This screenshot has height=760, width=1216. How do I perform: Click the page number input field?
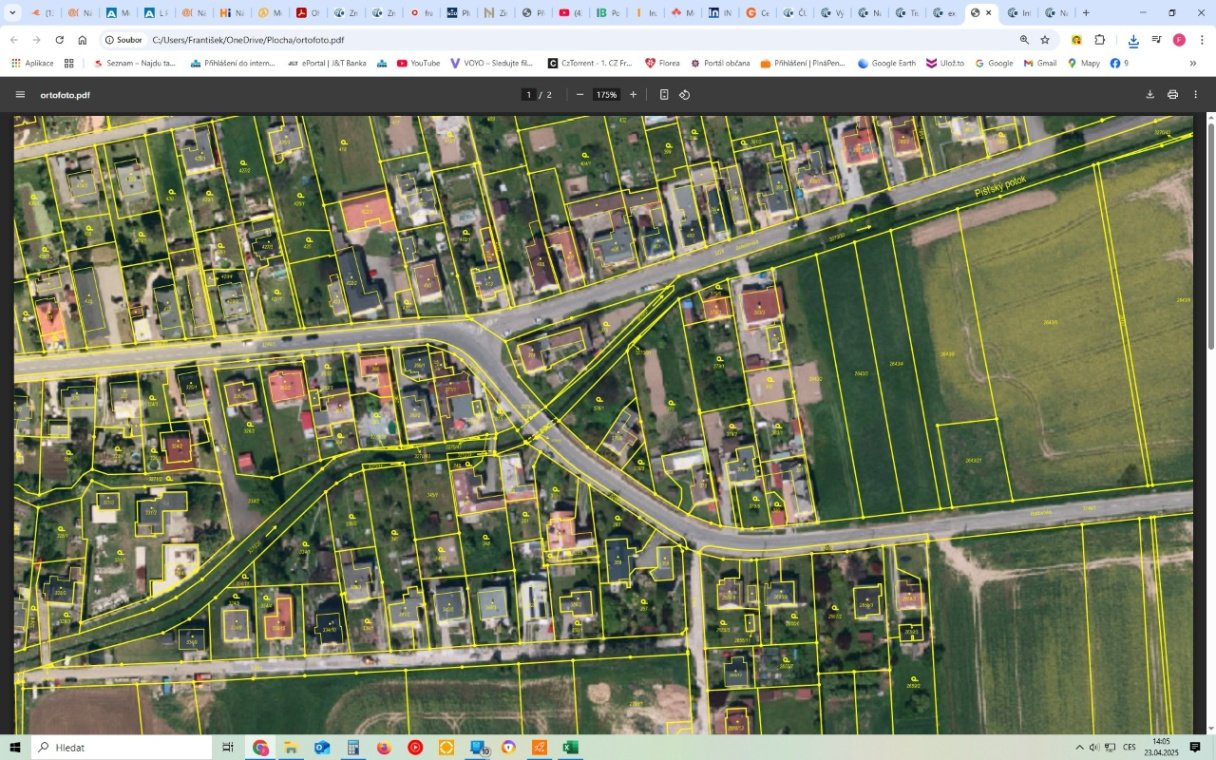(528, 95)
